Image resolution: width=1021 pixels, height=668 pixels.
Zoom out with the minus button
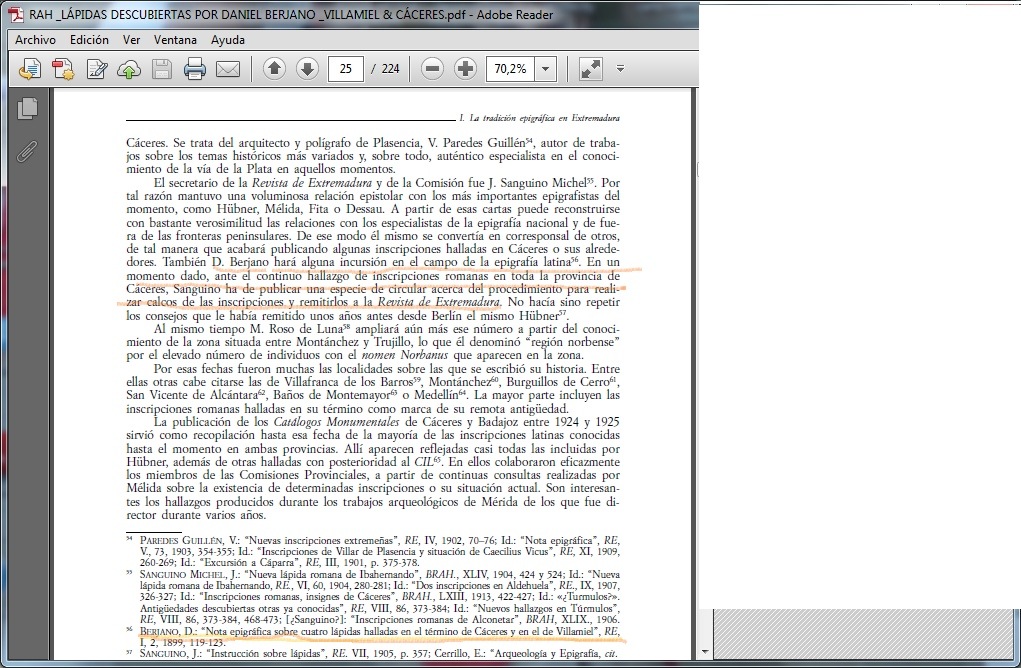(x=432, y=69)
